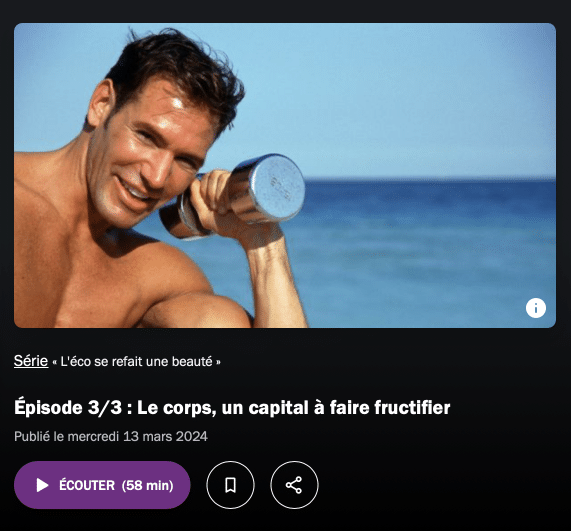571x531 pixels.
Task: Share the episode via the share icon
Action: pos(294,485)
